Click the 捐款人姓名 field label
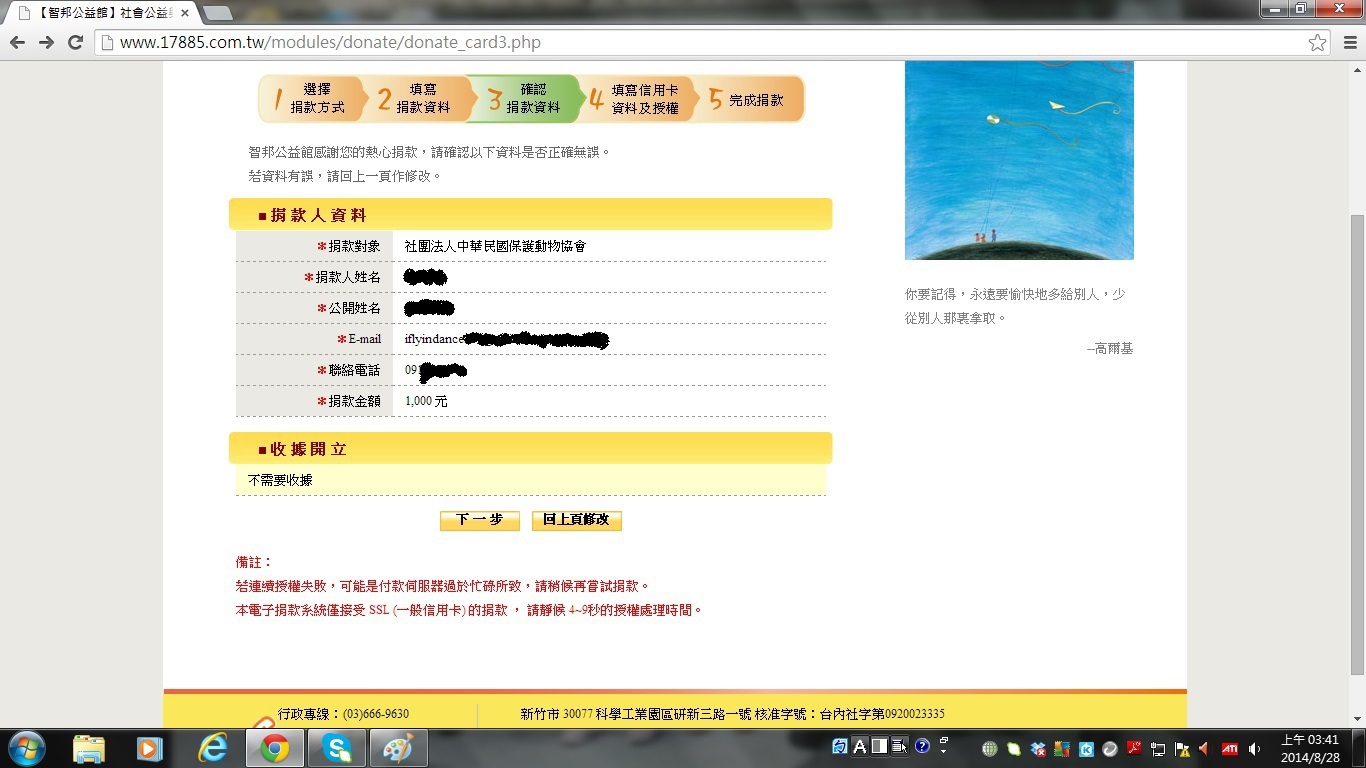 (x=348, y=277)
